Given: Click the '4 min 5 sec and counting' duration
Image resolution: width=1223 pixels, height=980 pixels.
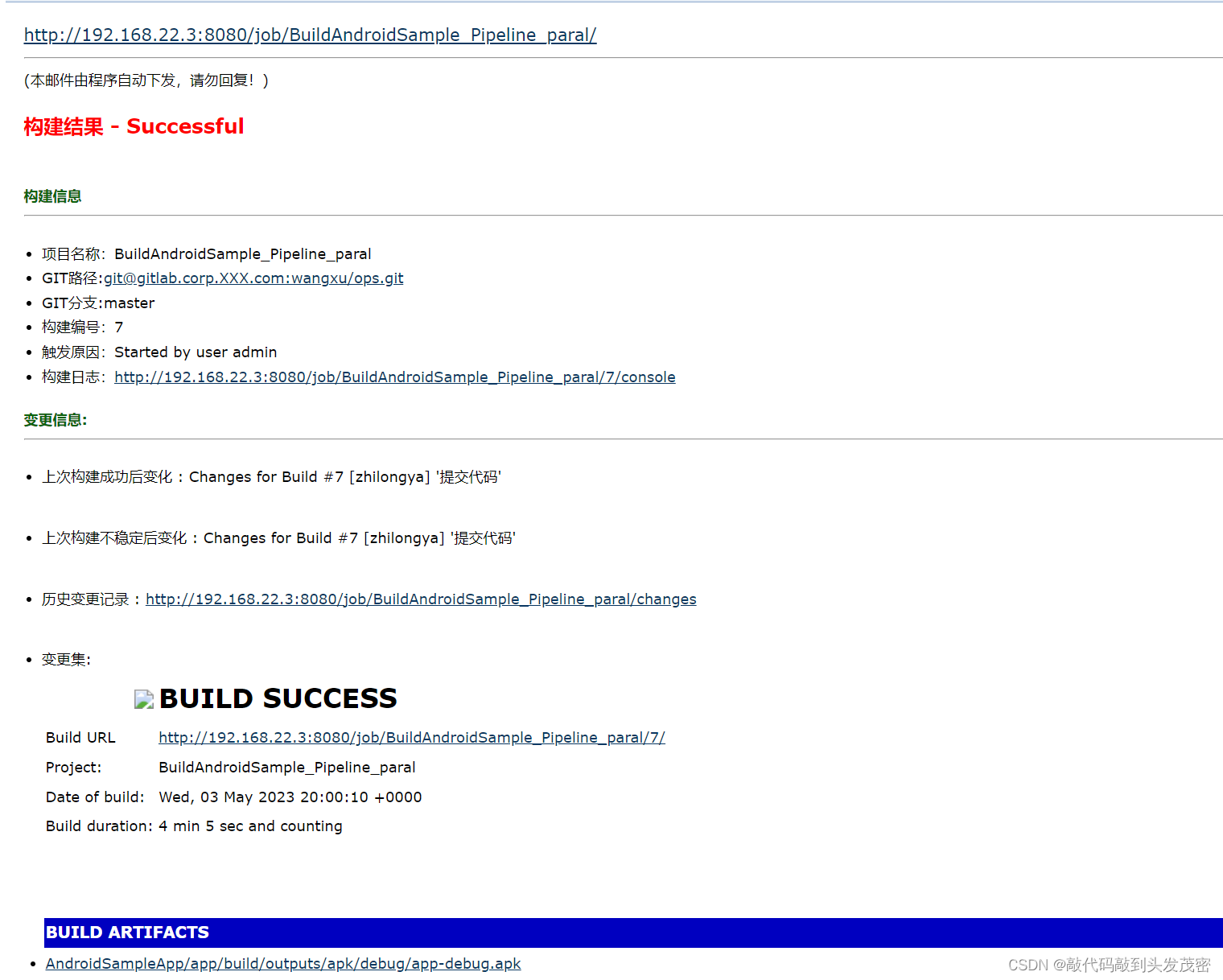Looking at the screenshot, I should click(250, 826).
